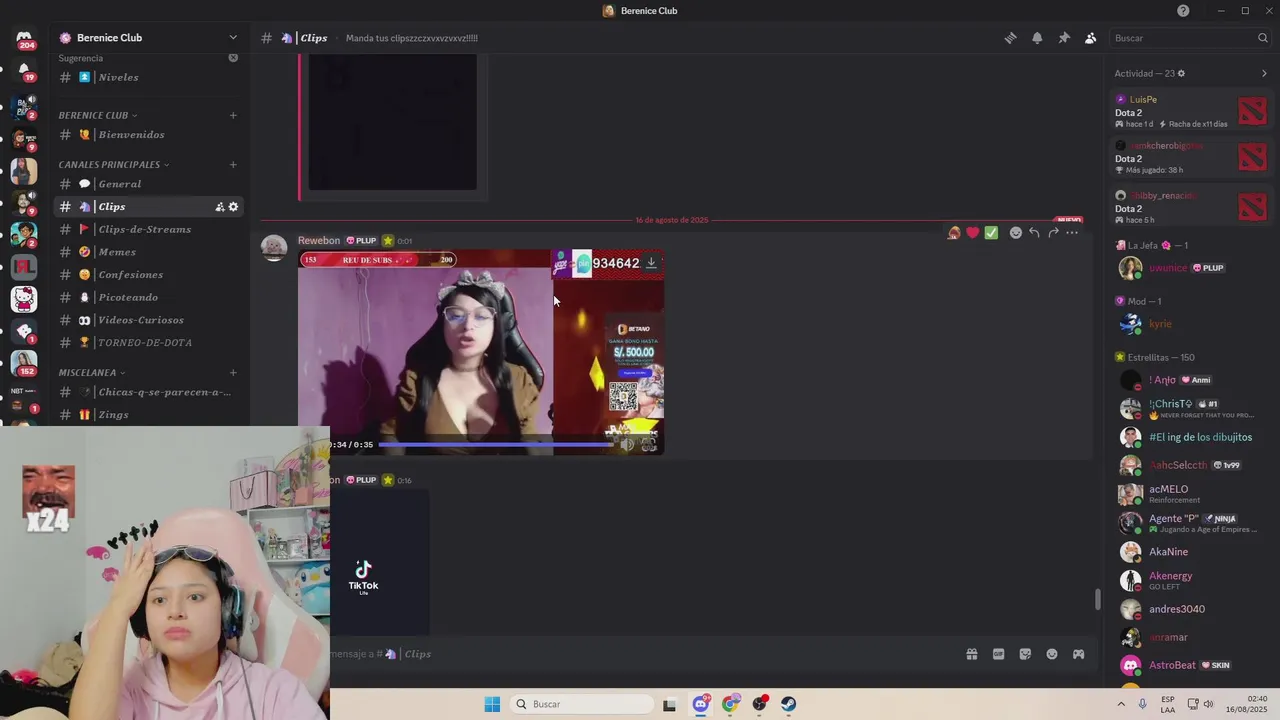Open member acMELO profile
The width and height of the screenshot is (1280, 720).
(x=1190, y=494)
